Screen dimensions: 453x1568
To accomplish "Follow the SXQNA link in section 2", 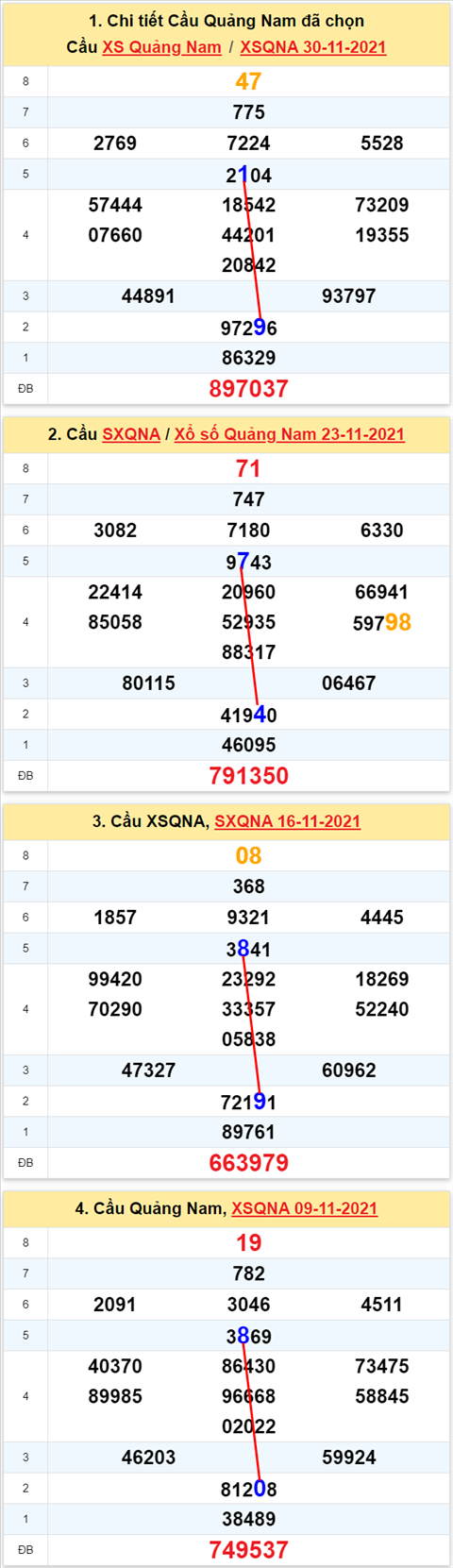I will 131,434.
